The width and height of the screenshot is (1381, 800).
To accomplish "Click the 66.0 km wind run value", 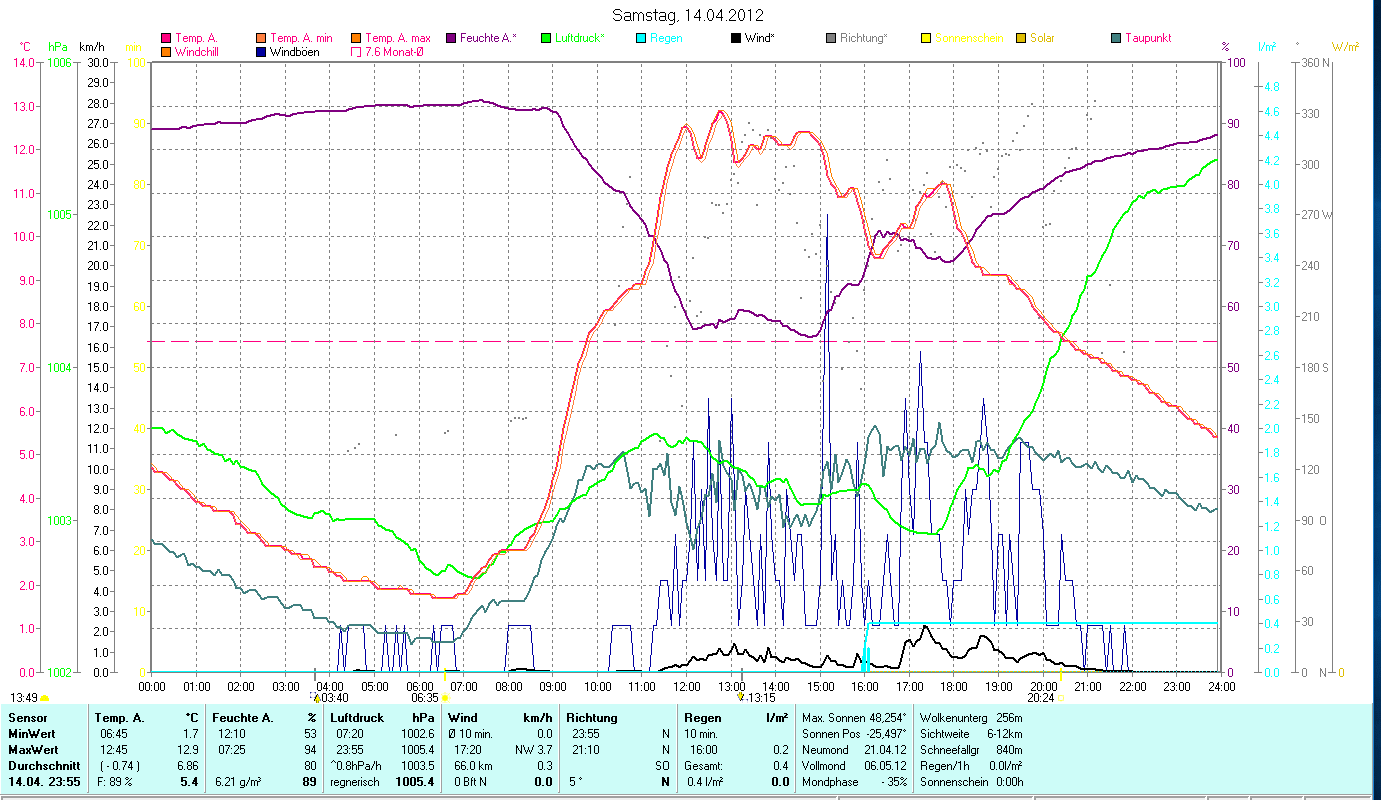I will [x=475, y=764].
